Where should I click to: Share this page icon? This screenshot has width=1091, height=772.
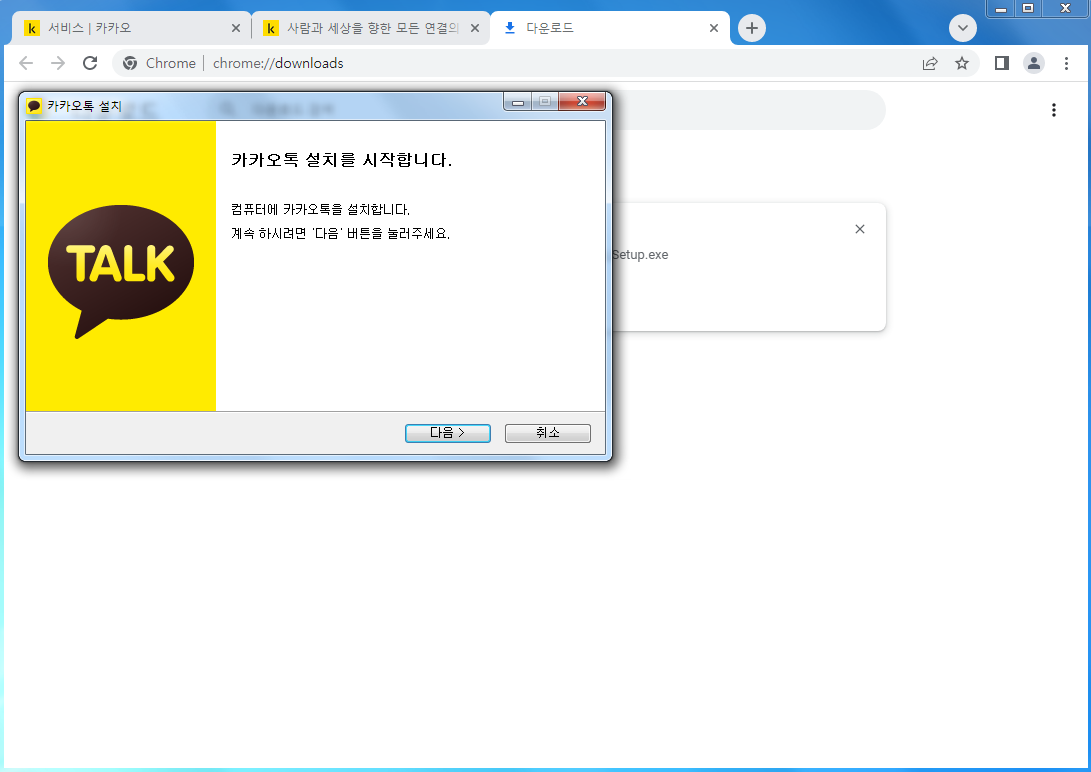click(x=930, y=63)
